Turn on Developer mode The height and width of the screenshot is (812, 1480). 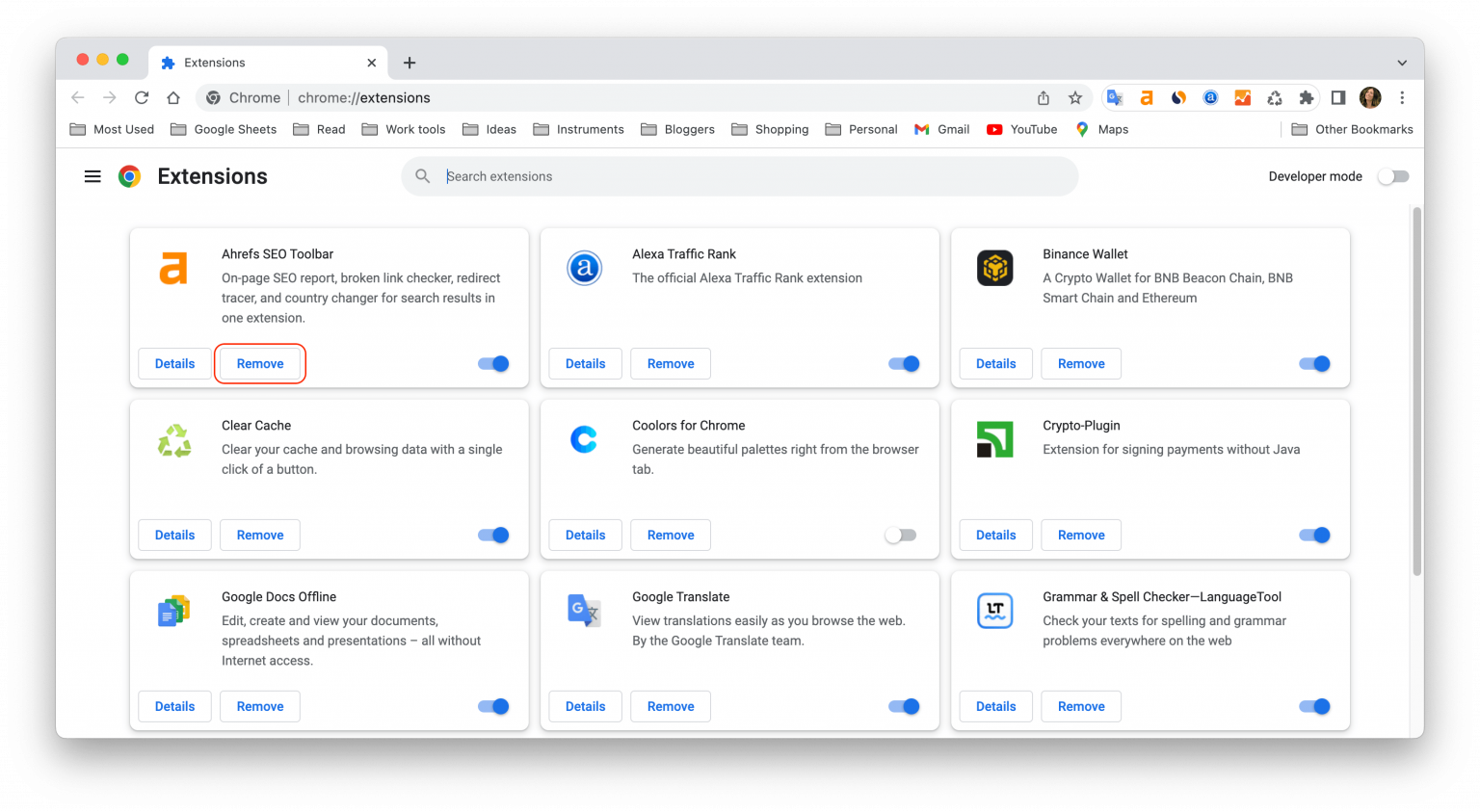pyautogui.click(x=1393, y=176)
